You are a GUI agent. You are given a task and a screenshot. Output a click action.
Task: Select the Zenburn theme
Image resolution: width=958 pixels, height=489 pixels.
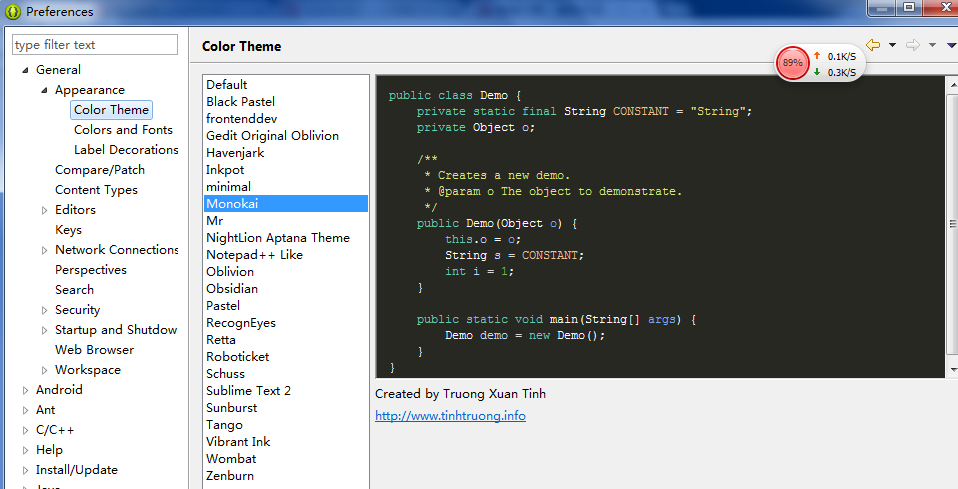286,476
